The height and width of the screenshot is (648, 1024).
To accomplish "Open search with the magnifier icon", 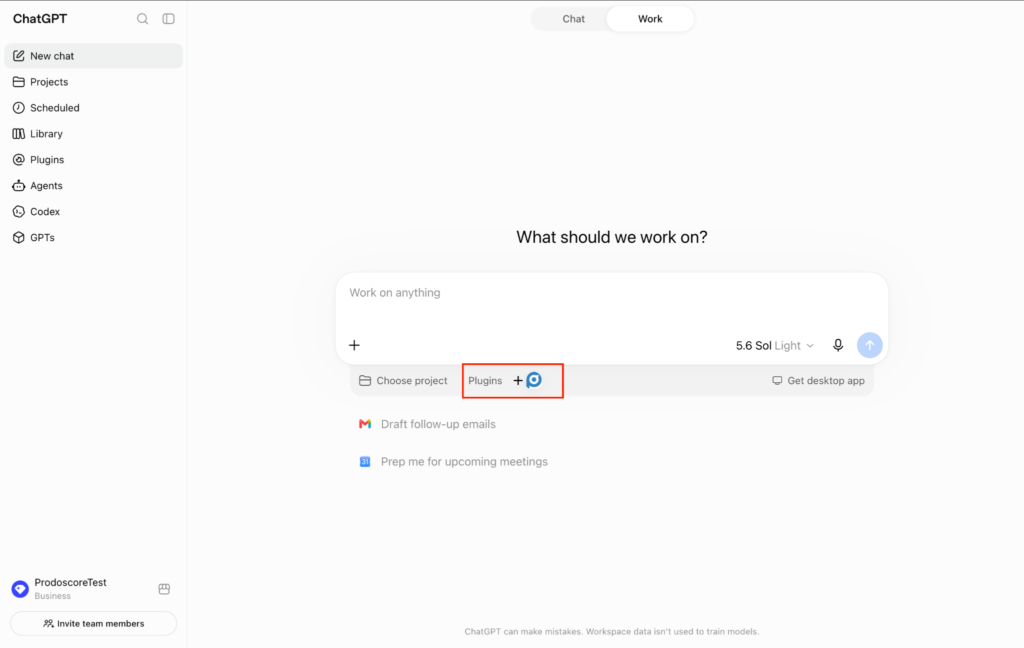I will [142, 19].
